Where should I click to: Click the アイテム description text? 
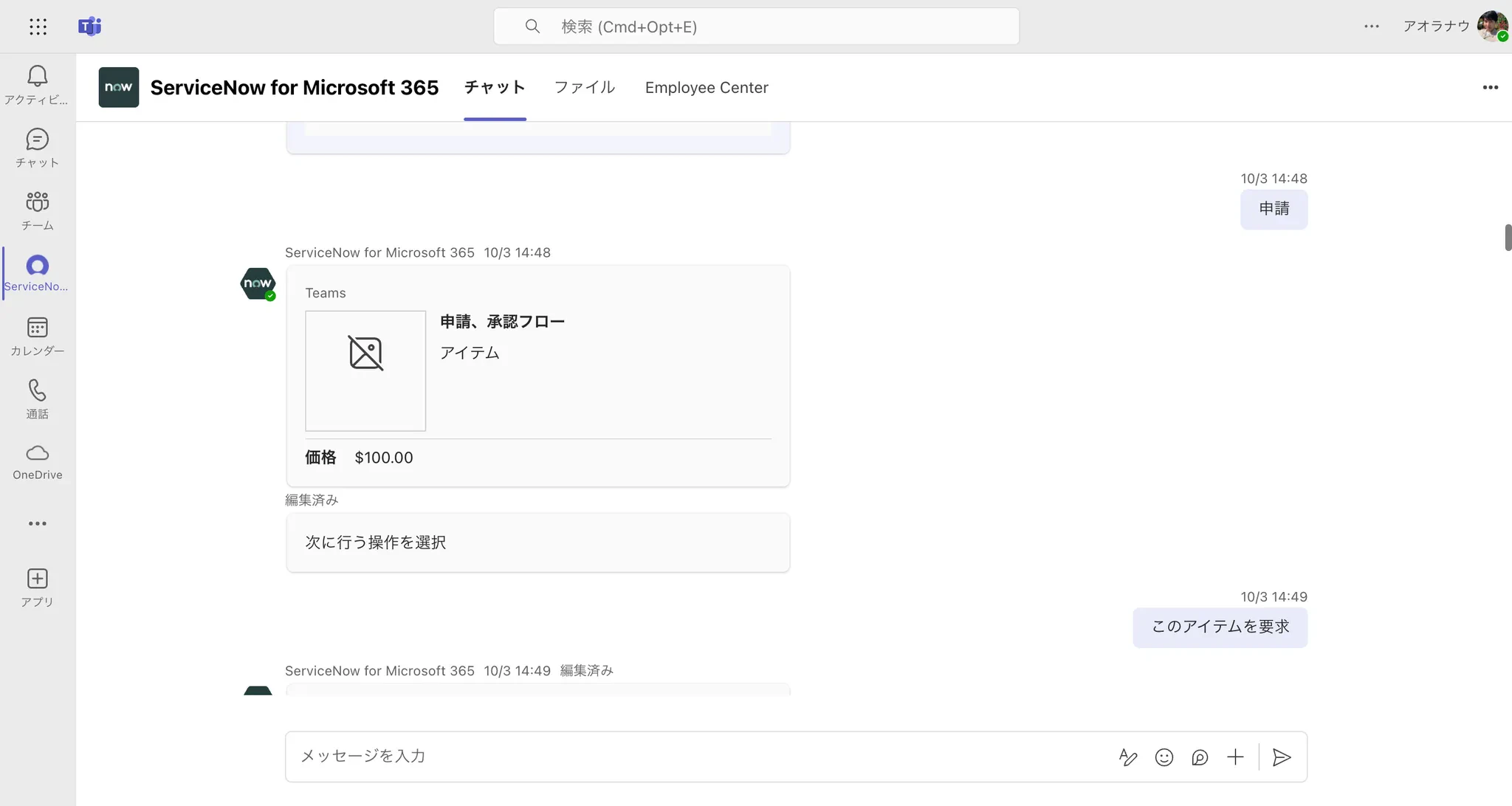(470, 353)
